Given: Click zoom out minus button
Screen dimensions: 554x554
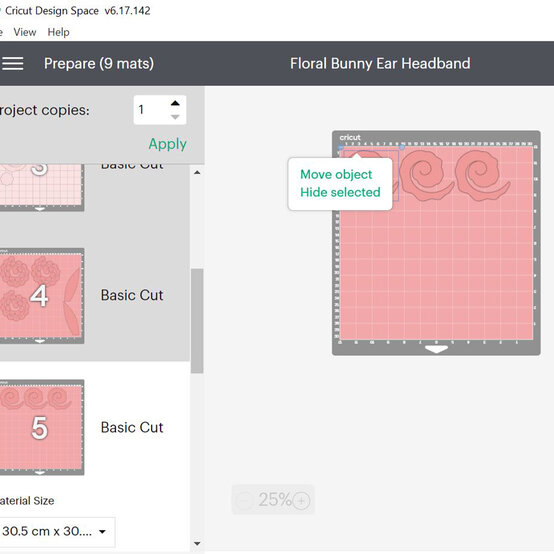Looking at the screenshot, I should pyautogui.click(x=245, y=500).
